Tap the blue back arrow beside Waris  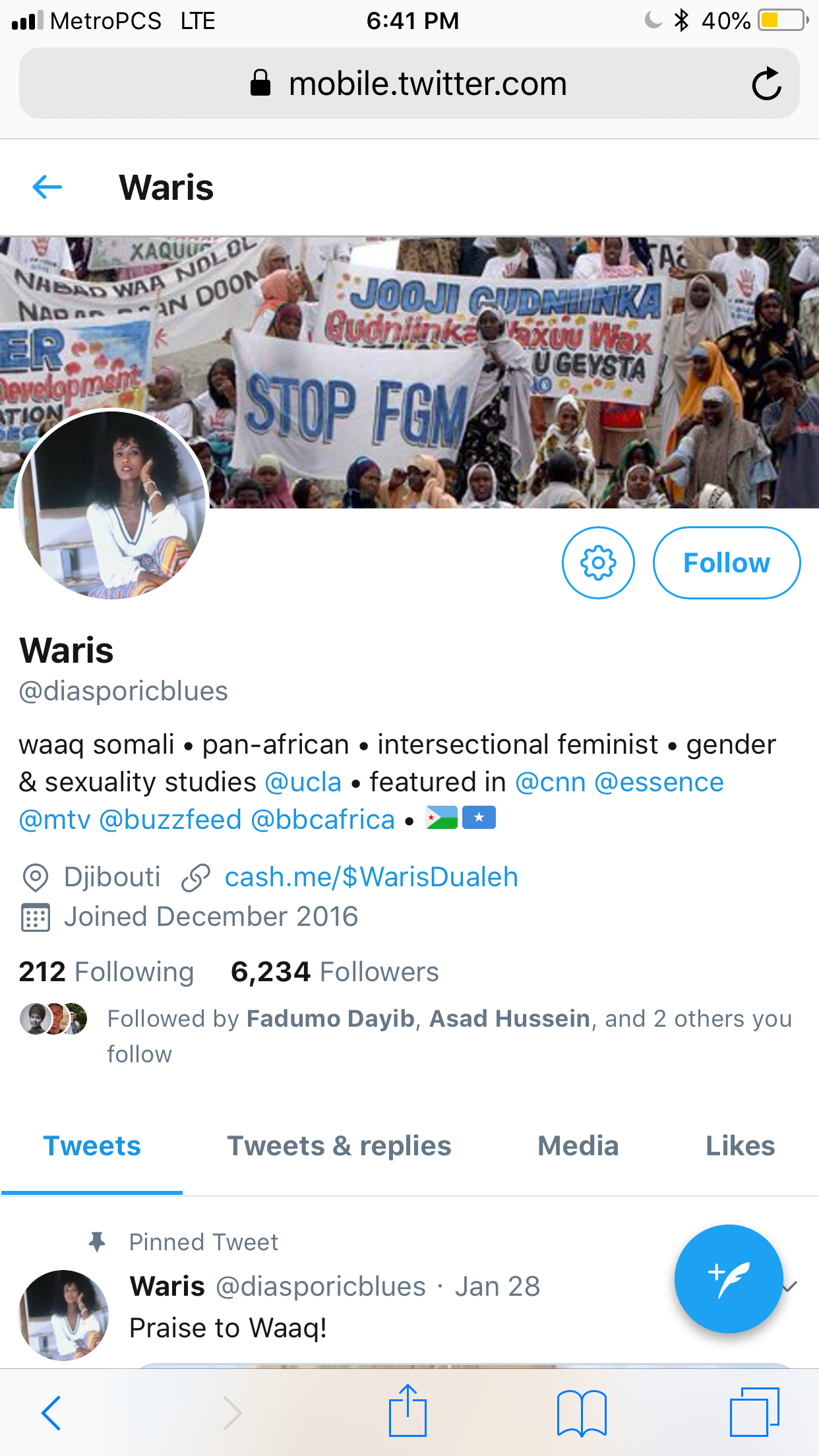[47, 187]
